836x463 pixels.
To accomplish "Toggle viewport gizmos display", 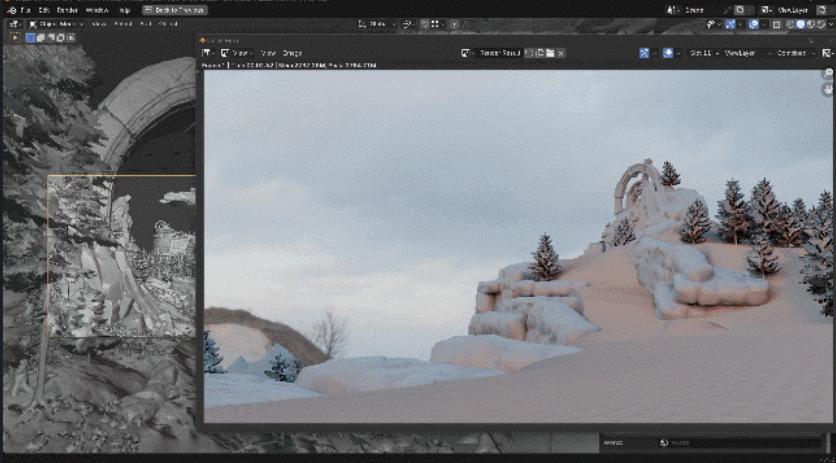I will 714,24.
